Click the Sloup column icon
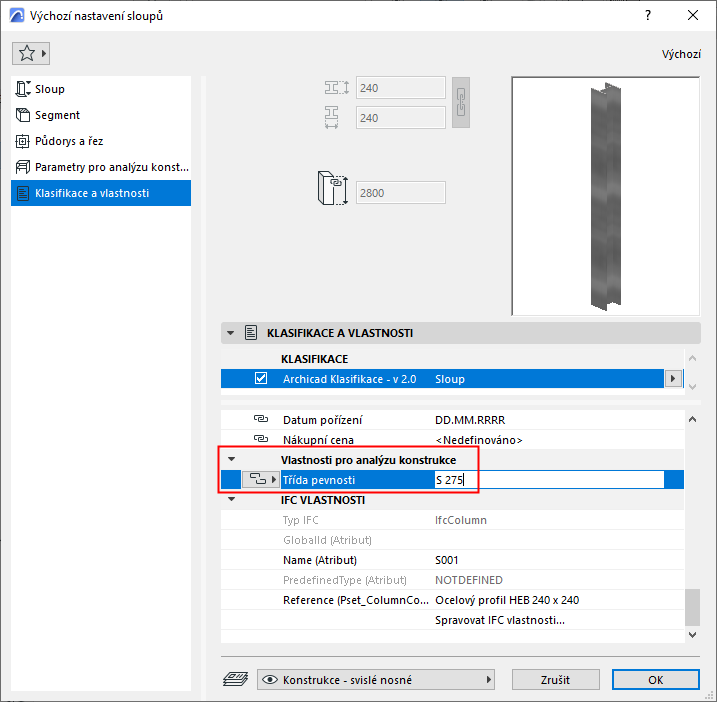This screenshot has width=717, height=702. [23, 89]
